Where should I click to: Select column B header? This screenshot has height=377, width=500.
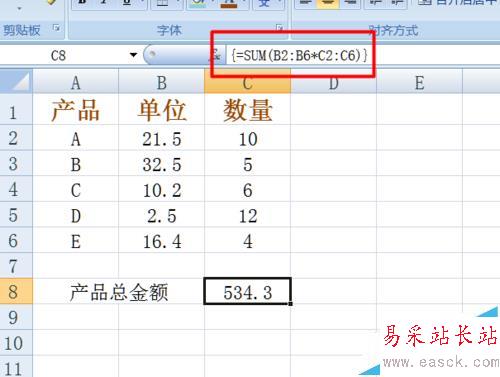pyautogui.click(x=162, y=81)
